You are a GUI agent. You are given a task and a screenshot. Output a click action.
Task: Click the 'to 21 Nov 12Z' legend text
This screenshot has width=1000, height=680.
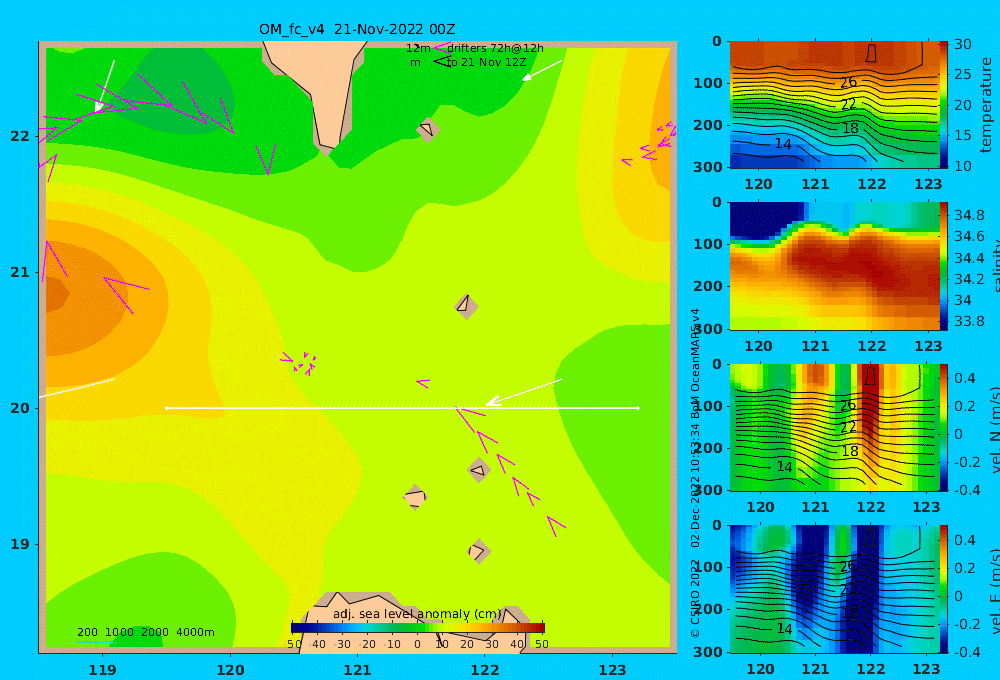pos(487,63)
